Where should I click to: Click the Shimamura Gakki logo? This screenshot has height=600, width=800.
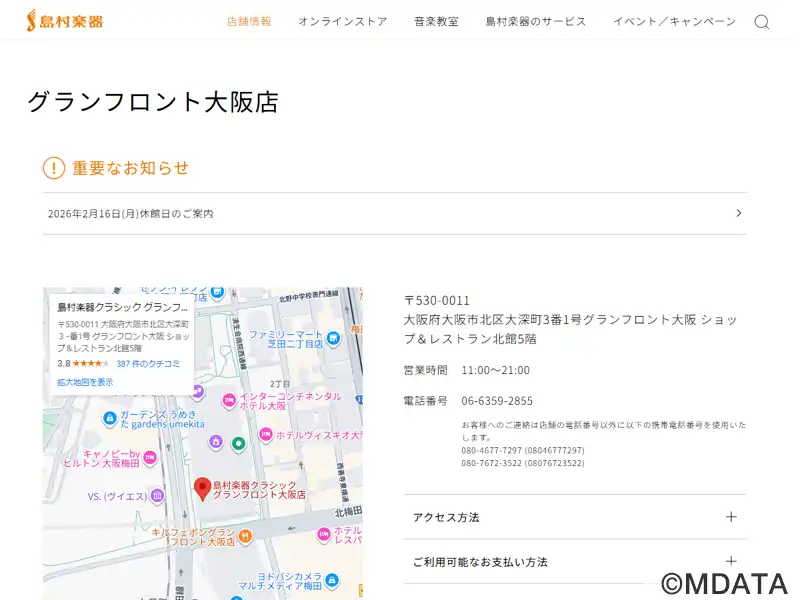pos(64,21)
